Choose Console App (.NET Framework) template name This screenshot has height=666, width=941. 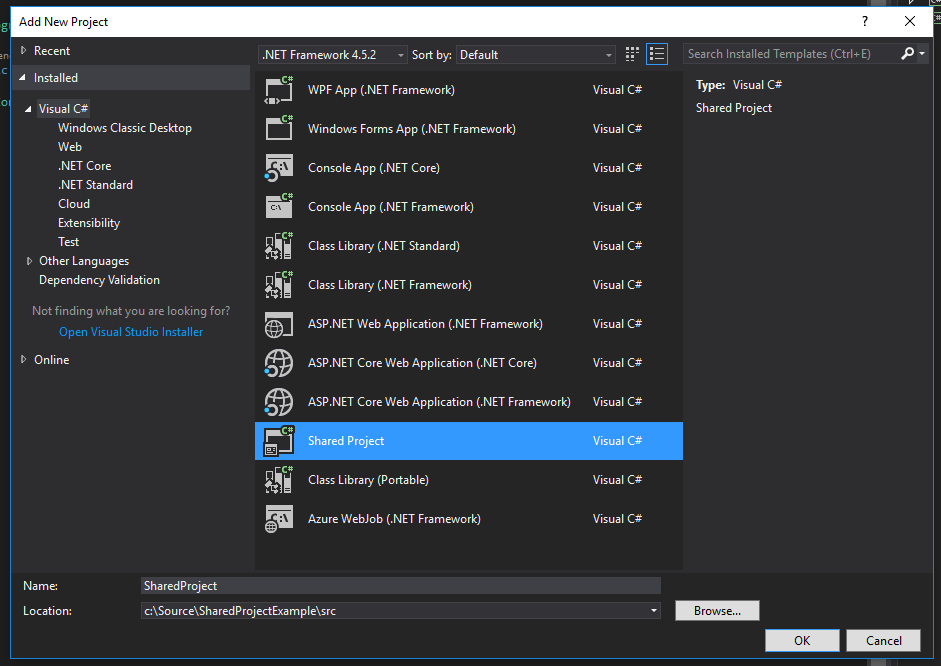click(391, 207)
